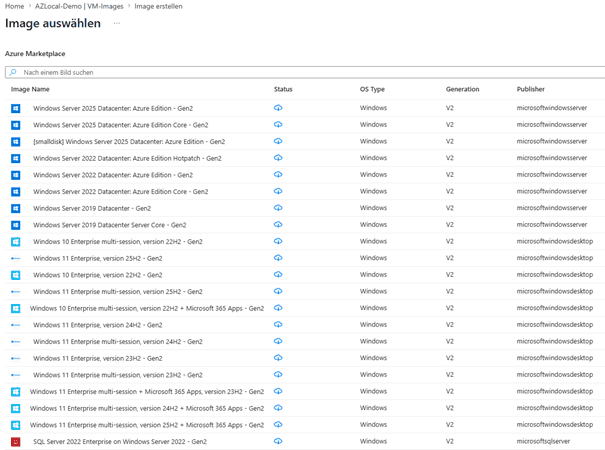The image size is (605, 450).
Task: Sort by the Publisher column header
Action: tap(531, 90)
